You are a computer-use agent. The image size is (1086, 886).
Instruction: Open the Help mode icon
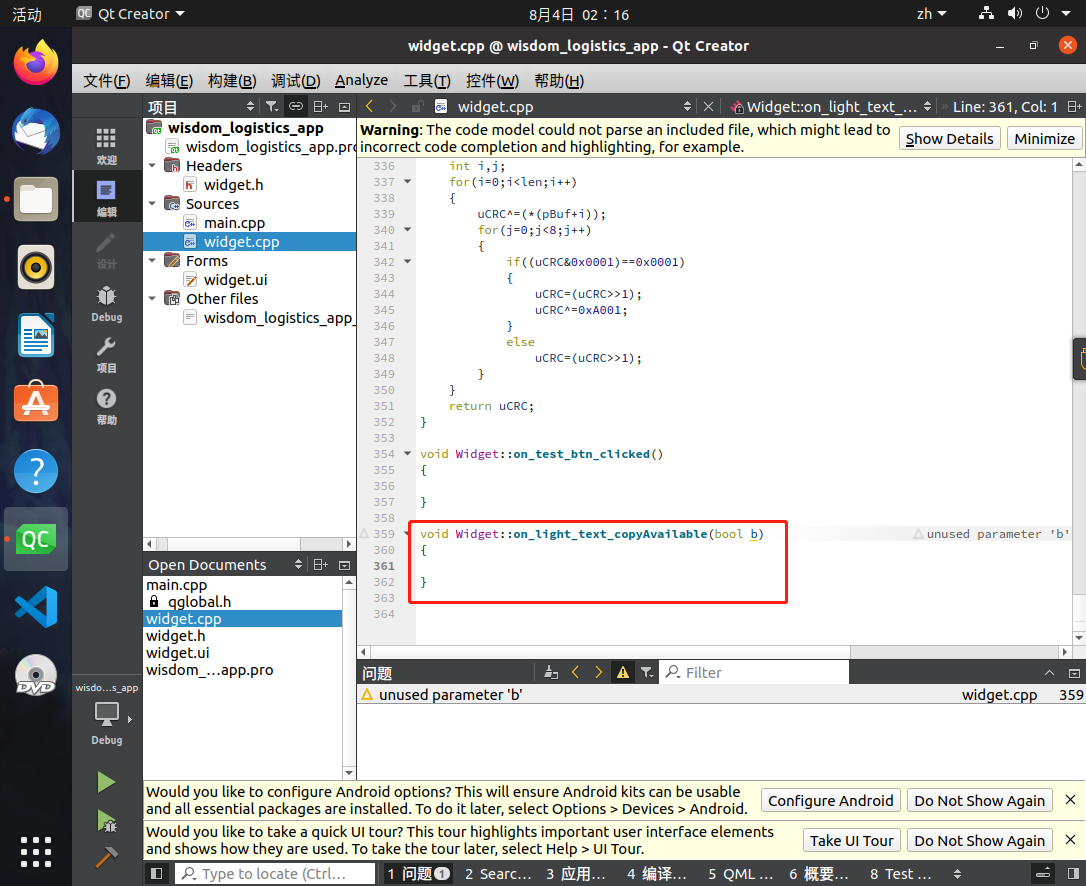(x=106, y=407)
